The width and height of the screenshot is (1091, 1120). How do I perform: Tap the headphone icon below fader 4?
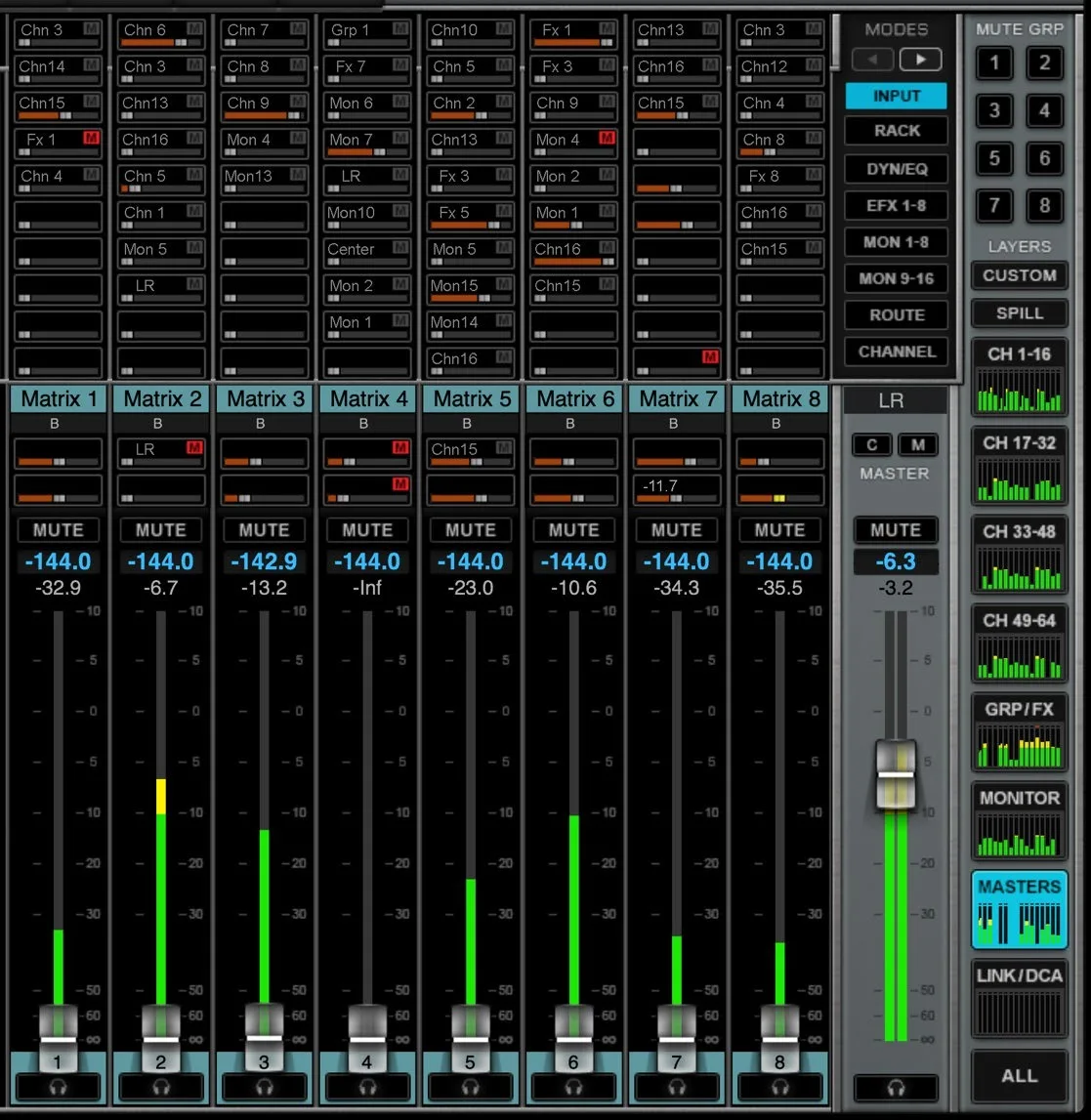tap(367, 1087)
